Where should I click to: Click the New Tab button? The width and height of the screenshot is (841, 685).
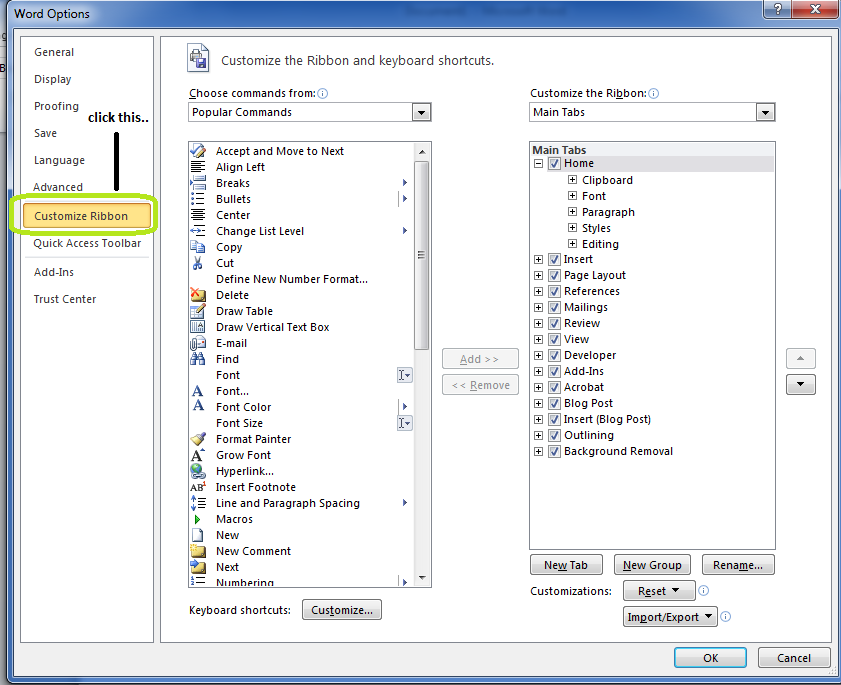coord(566,565)
